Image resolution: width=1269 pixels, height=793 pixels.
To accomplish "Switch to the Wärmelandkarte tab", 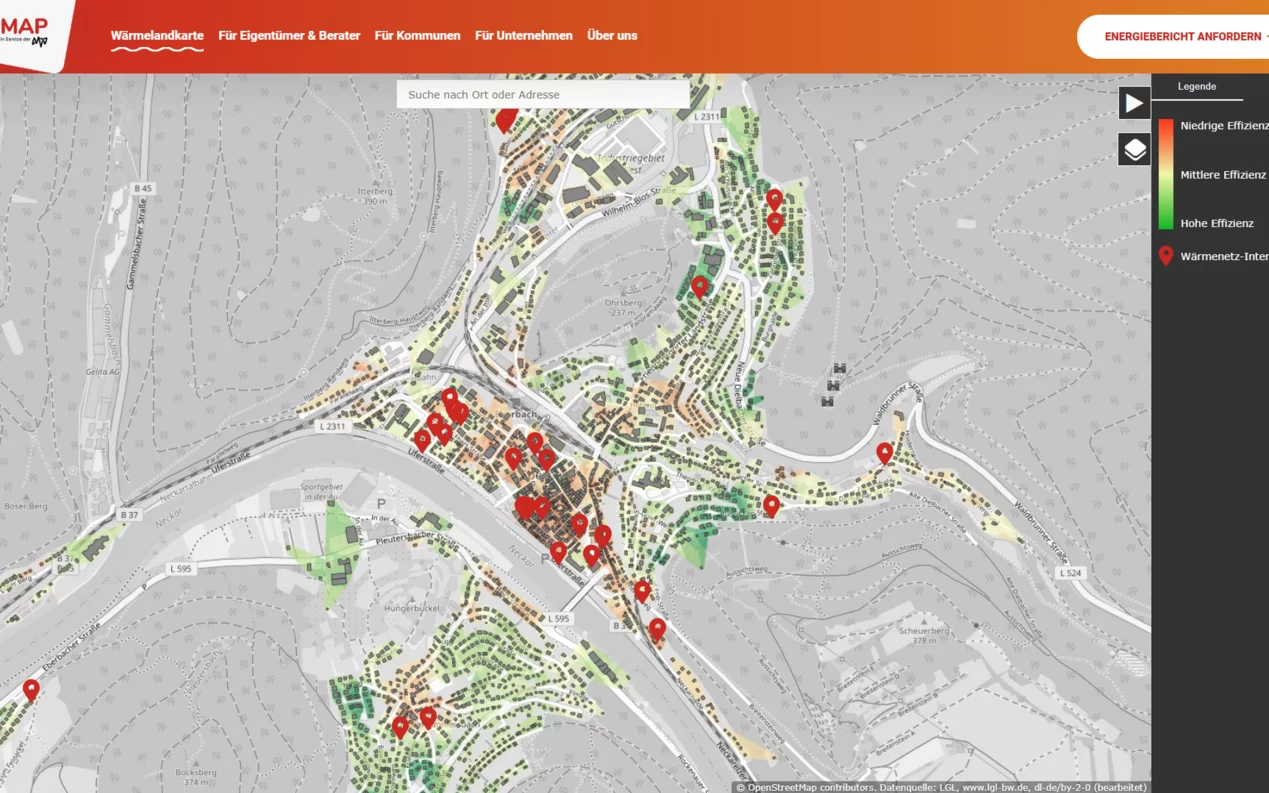I will [156, 35].
